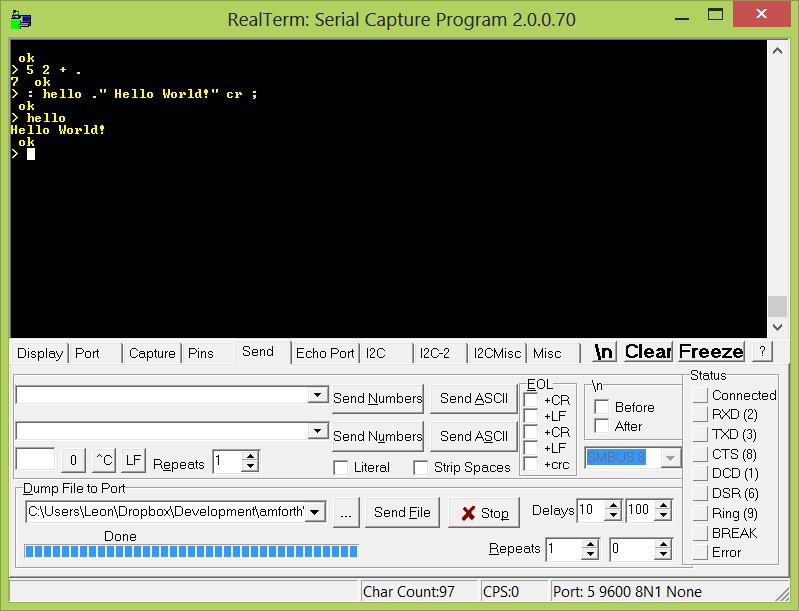The image size is (799, 611).
Task: Click the Delays 10 input field
Action: 588,510
